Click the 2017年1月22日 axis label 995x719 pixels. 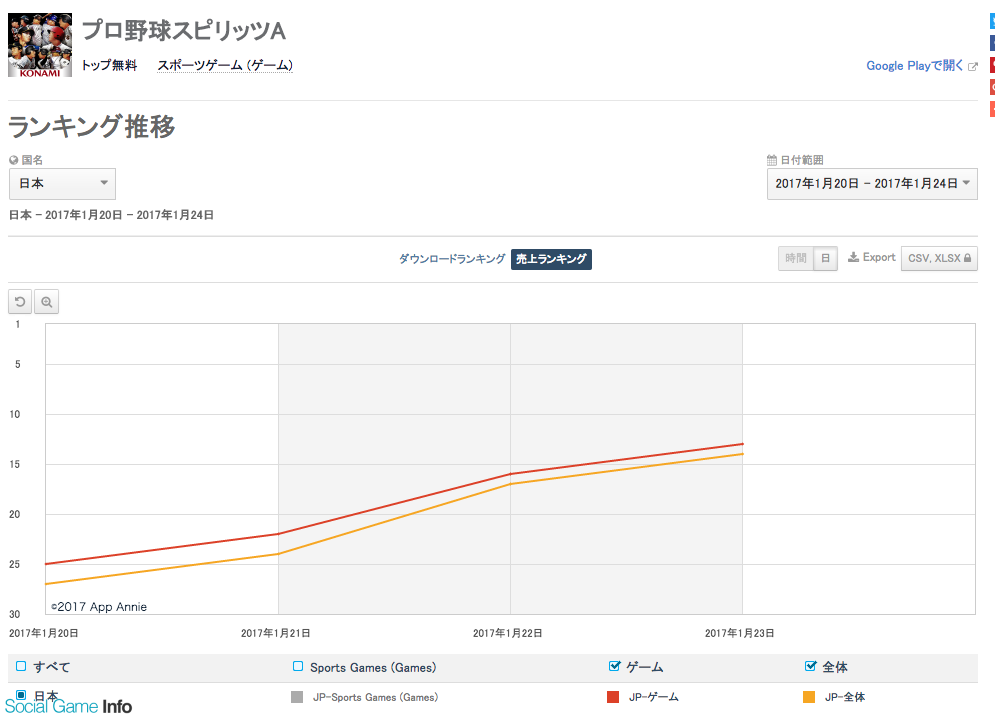508,633
